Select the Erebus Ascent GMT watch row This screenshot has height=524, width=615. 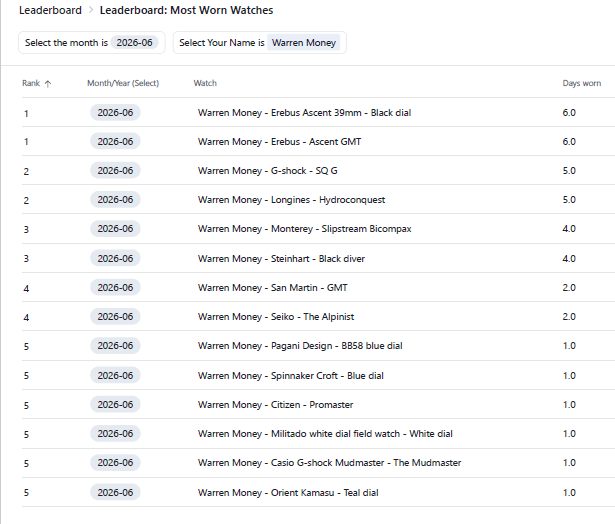pyautogui.click(x=318, y=142)
